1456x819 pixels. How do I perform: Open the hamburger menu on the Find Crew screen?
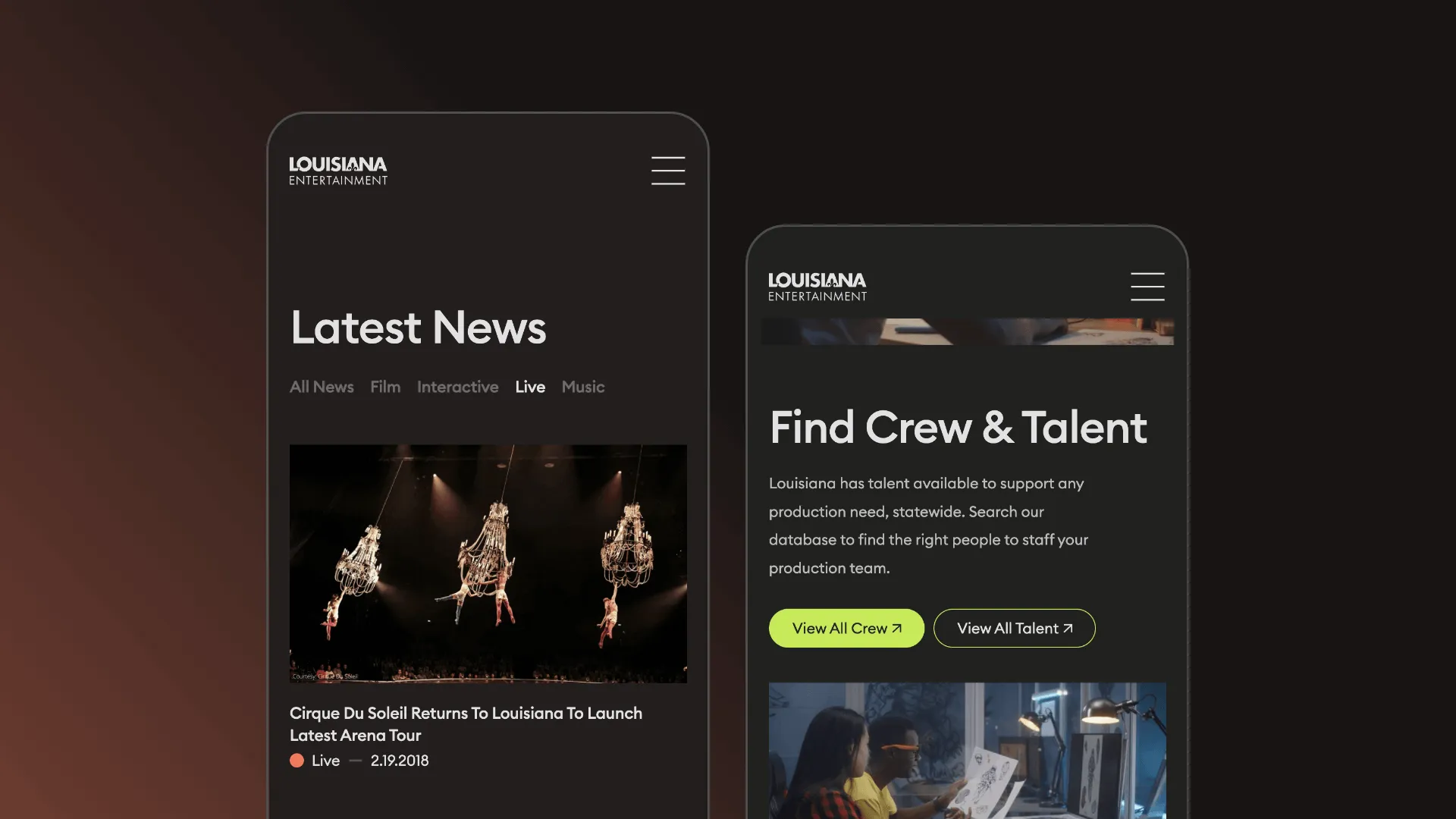tap(1147, 287)
